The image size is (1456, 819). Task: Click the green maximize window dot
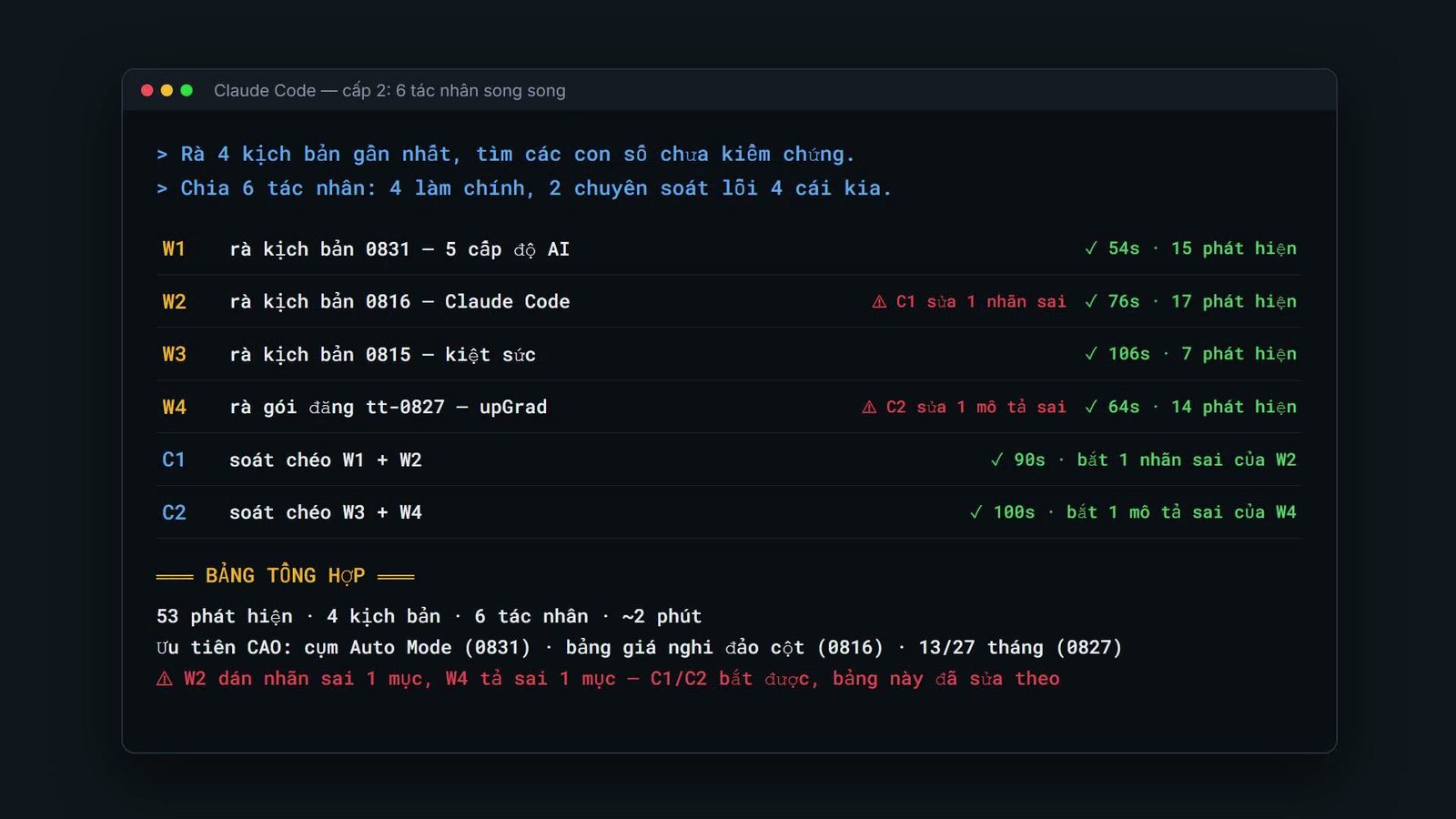tap(187, 90)
